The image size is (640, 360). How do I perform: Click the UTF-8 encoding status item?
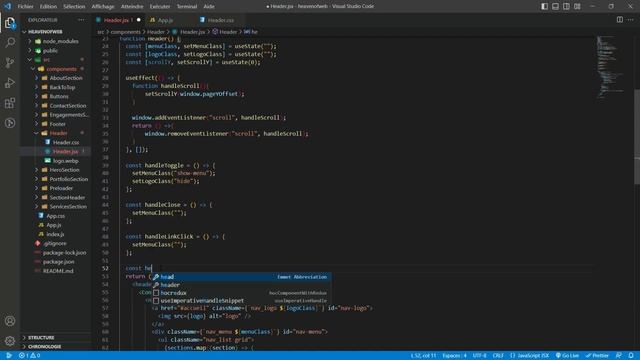[479, 356]
